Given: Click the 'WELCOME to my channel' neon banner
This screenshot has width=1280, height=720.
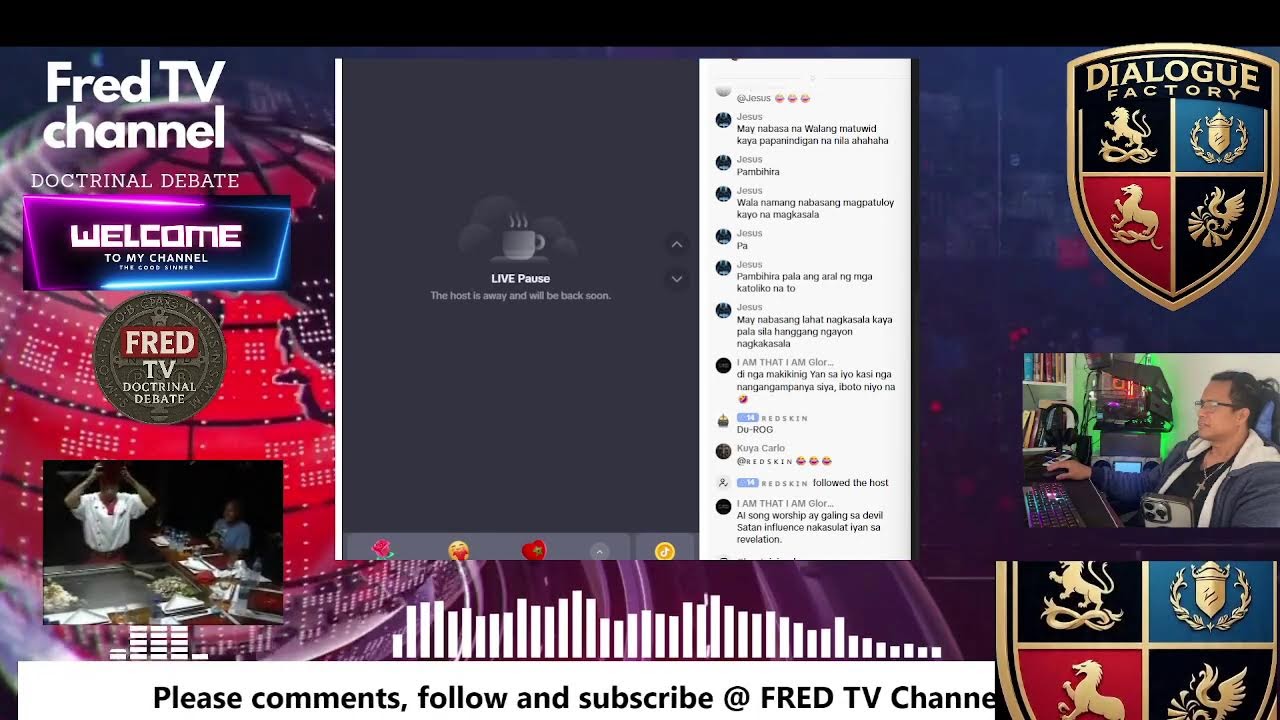Looking at the screenshot, I should 157,243.
